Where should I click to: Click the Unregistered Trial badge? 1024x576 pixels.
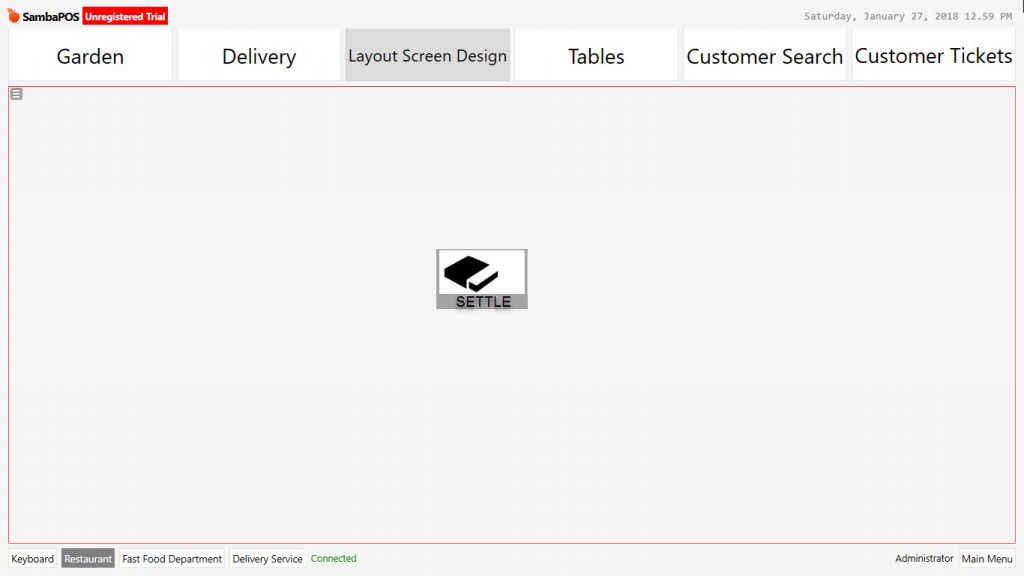click(x=125, y=16)
